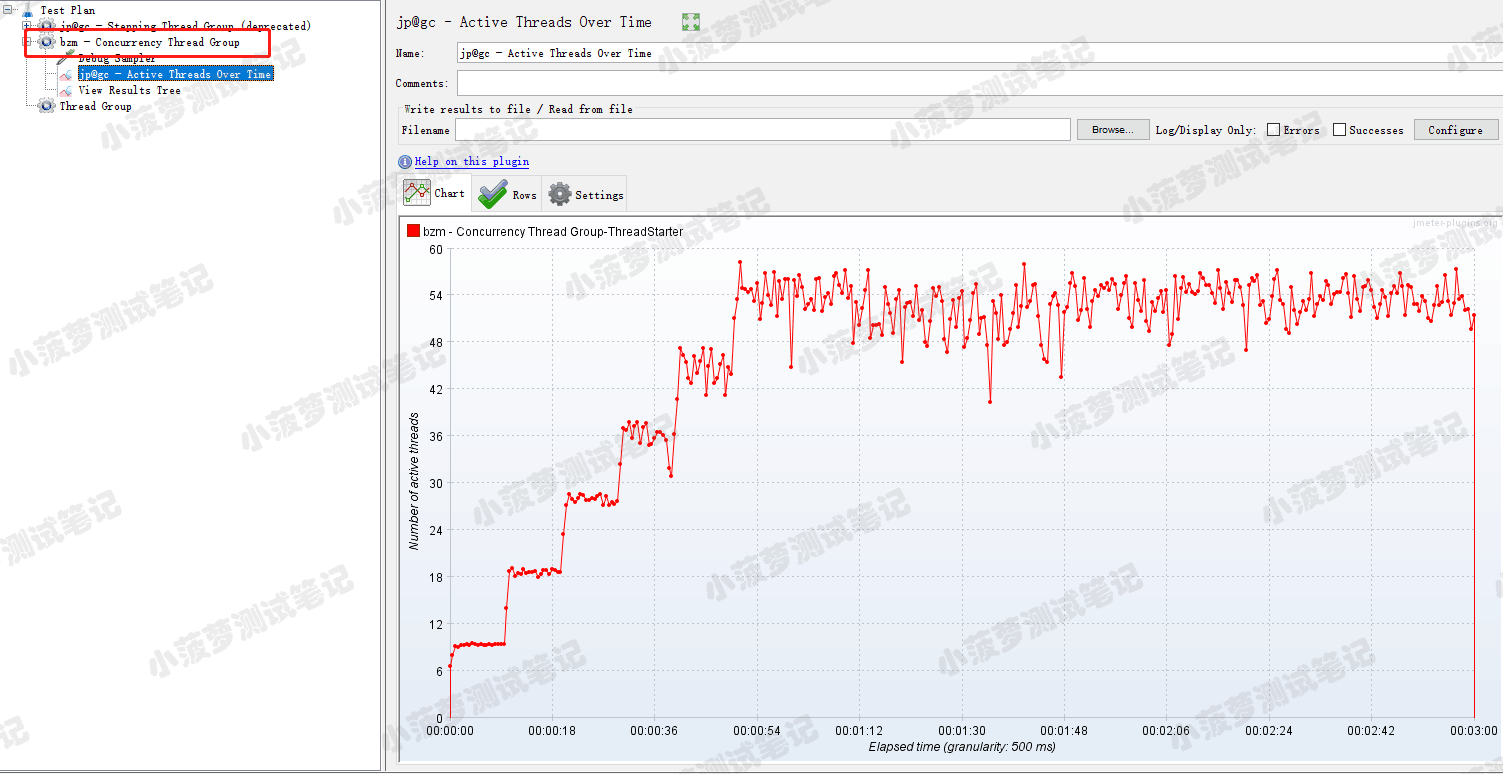Click the Test Plan flask icon

tap(27, 10)
